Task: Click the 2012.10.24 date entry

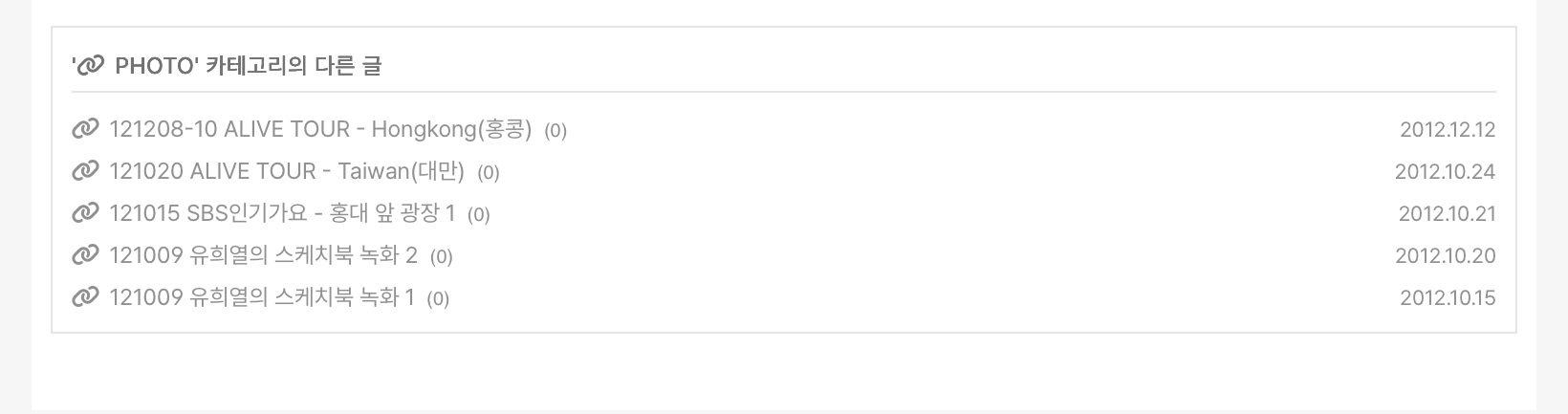Action: [1446, 172]
